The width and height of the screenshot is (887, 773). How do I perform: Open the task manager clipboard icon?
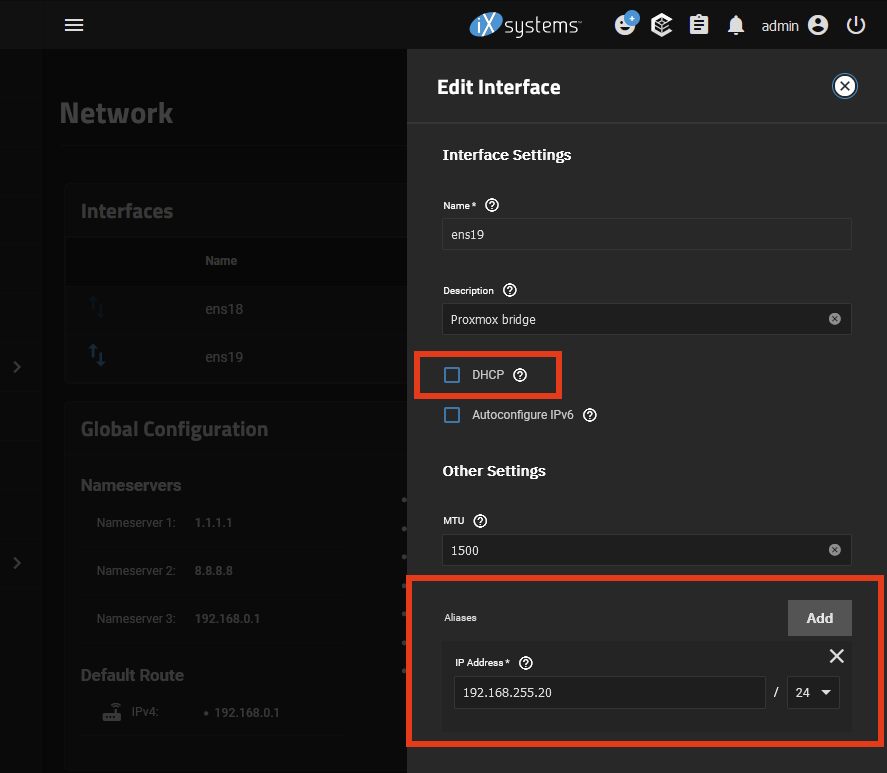tap(699, 25)
